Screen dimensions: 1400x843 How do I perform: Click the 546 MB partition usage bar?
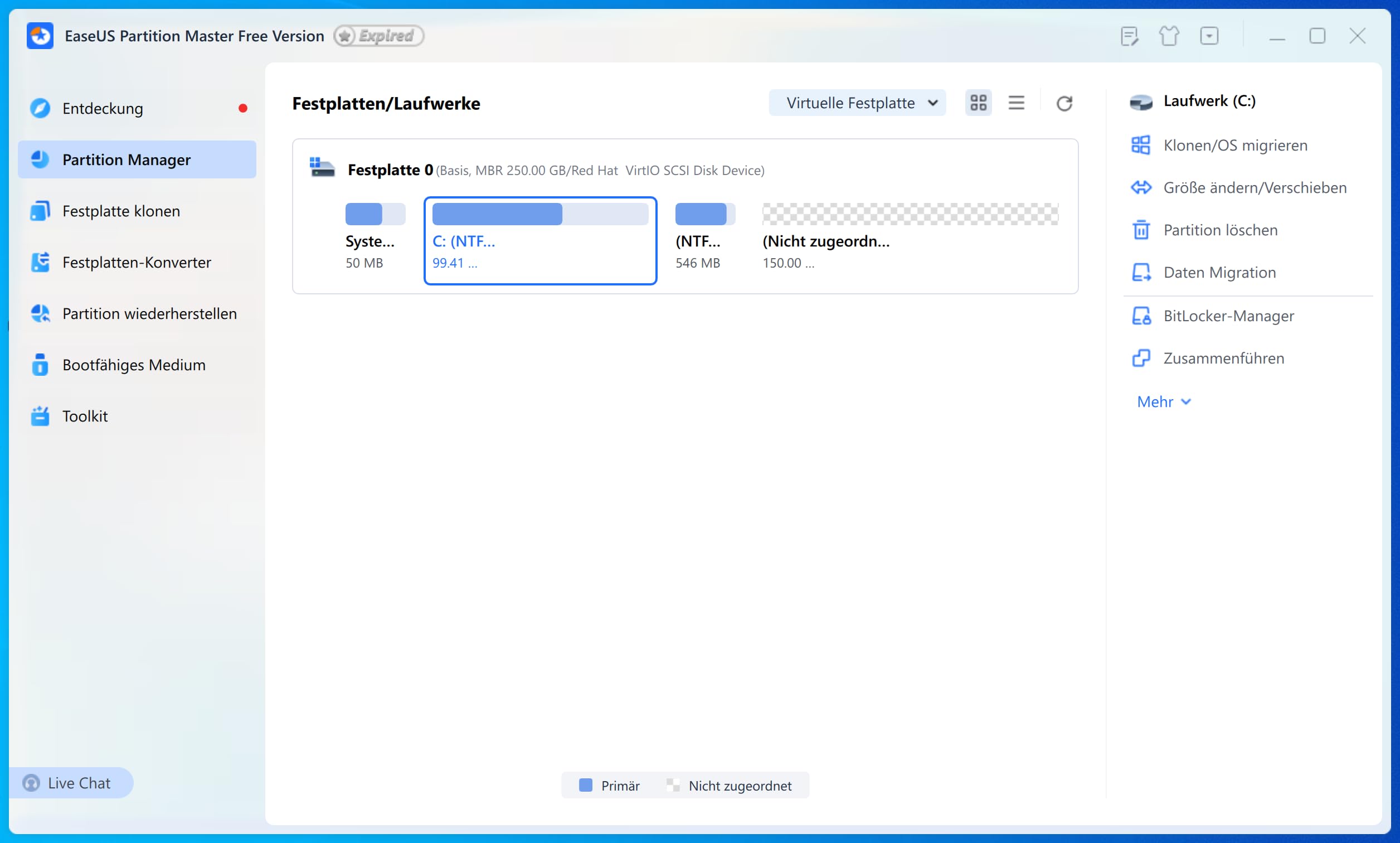click(x=705, y=214)
